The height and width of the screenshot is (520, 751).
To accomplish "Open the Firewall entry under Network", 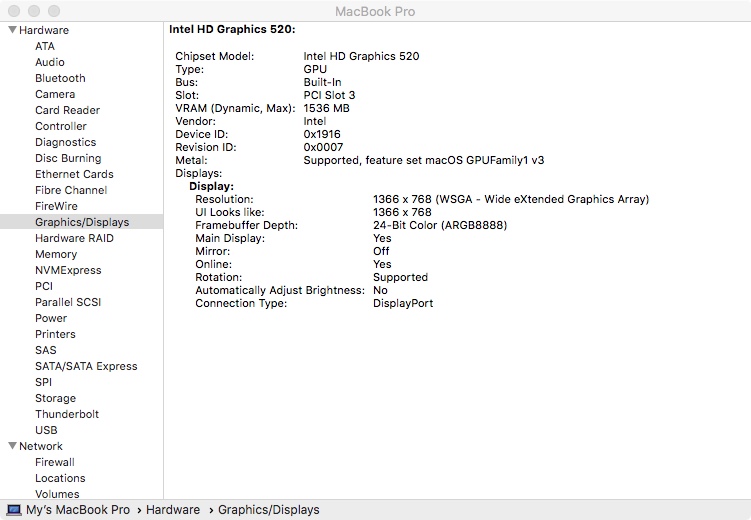I will pyautogui.click(x=55, y=462).
